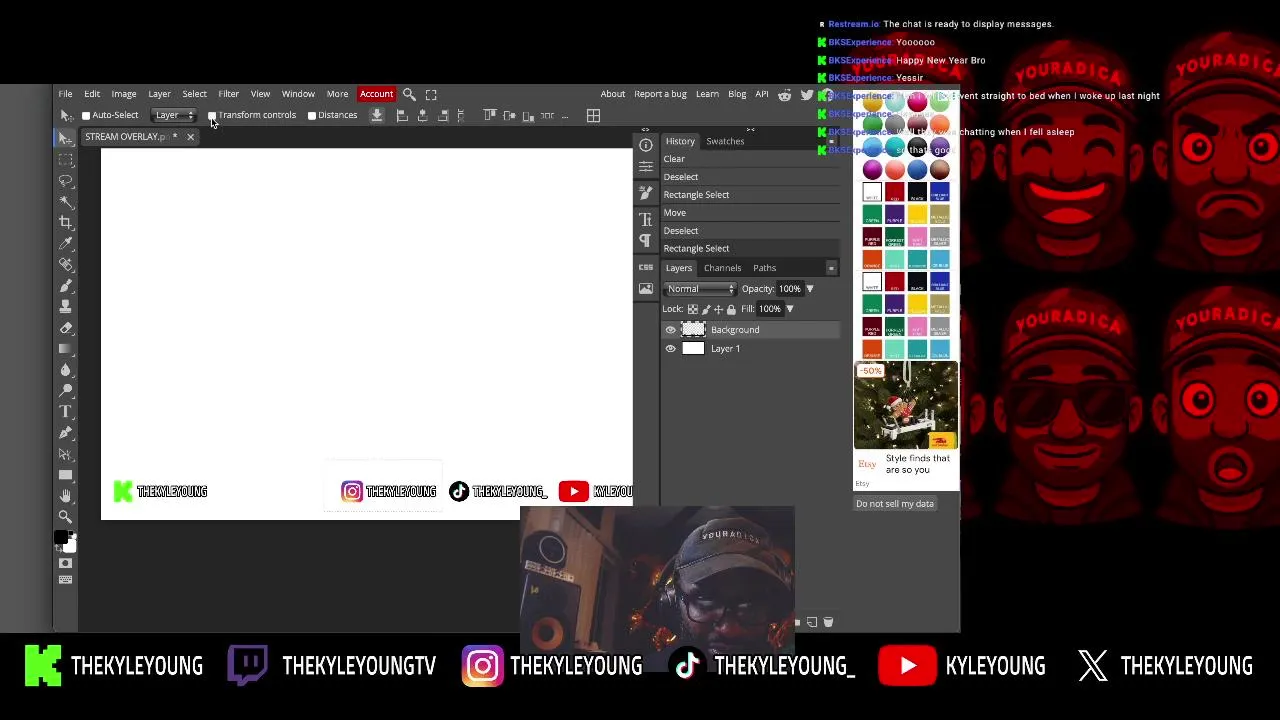Expand the Fill slider arrow

click(x=789, y=309)
